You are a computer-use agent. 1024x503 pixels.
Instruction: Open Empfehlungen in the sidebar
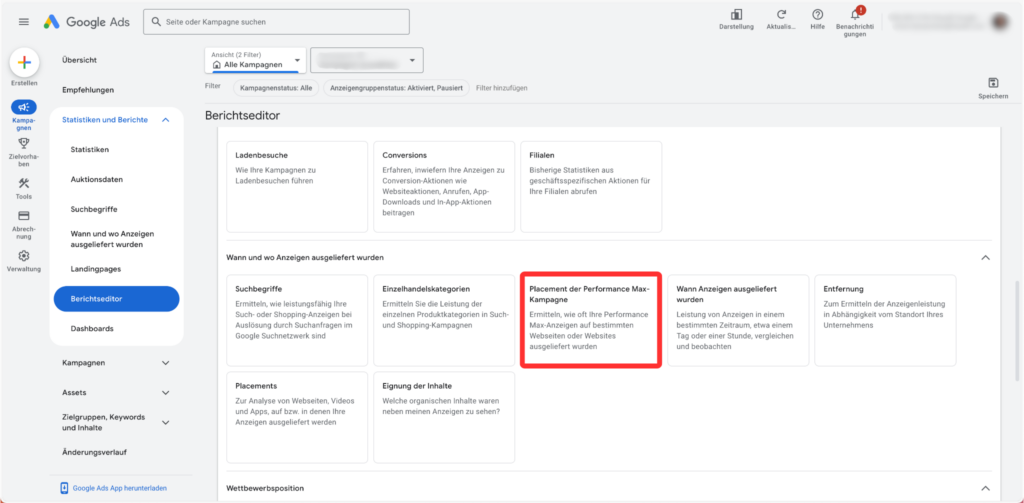point(88,89)
